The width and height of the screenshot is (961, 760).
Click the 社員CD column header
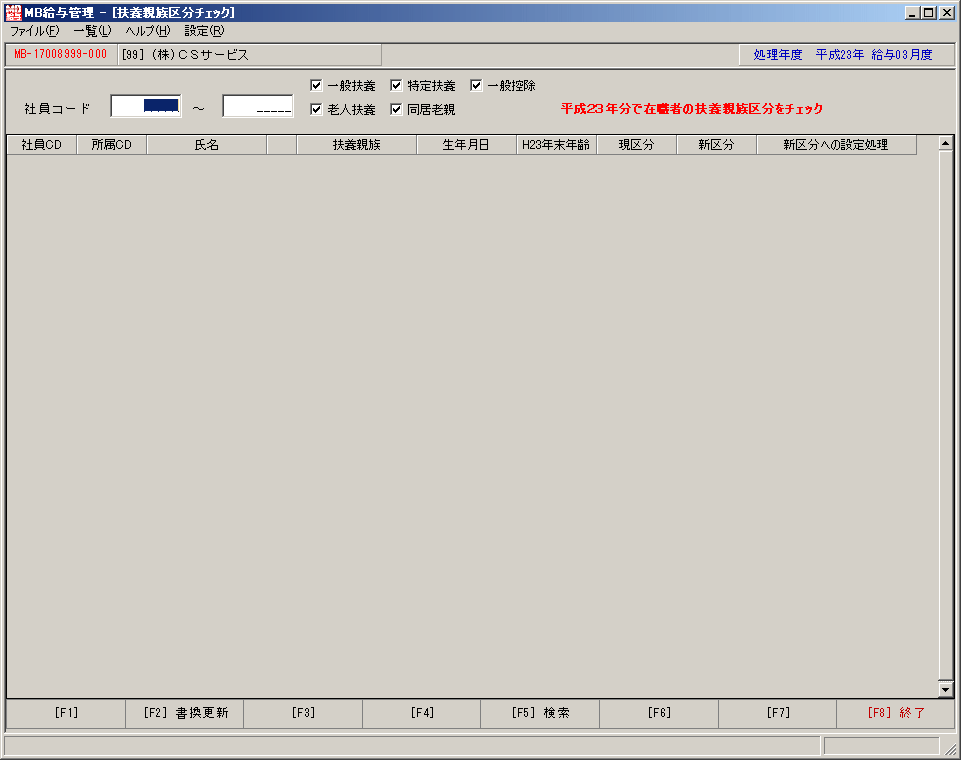42,145
